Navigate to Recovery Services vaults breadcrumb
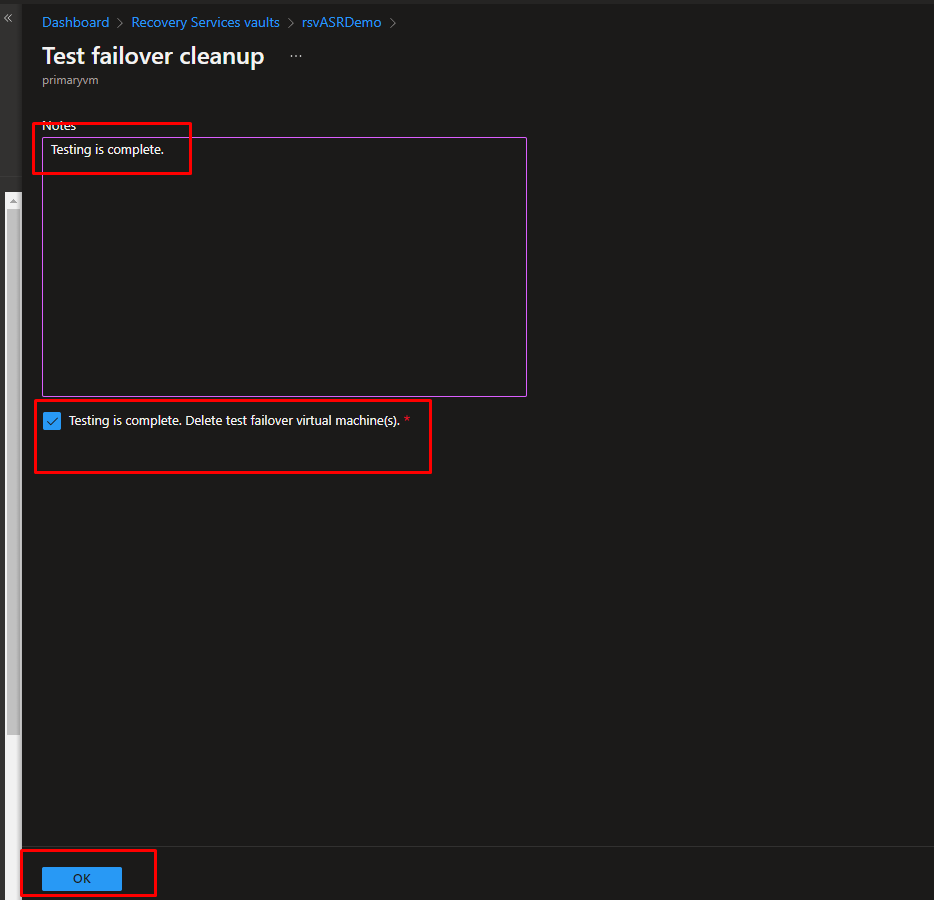 (x=205, y=23)
